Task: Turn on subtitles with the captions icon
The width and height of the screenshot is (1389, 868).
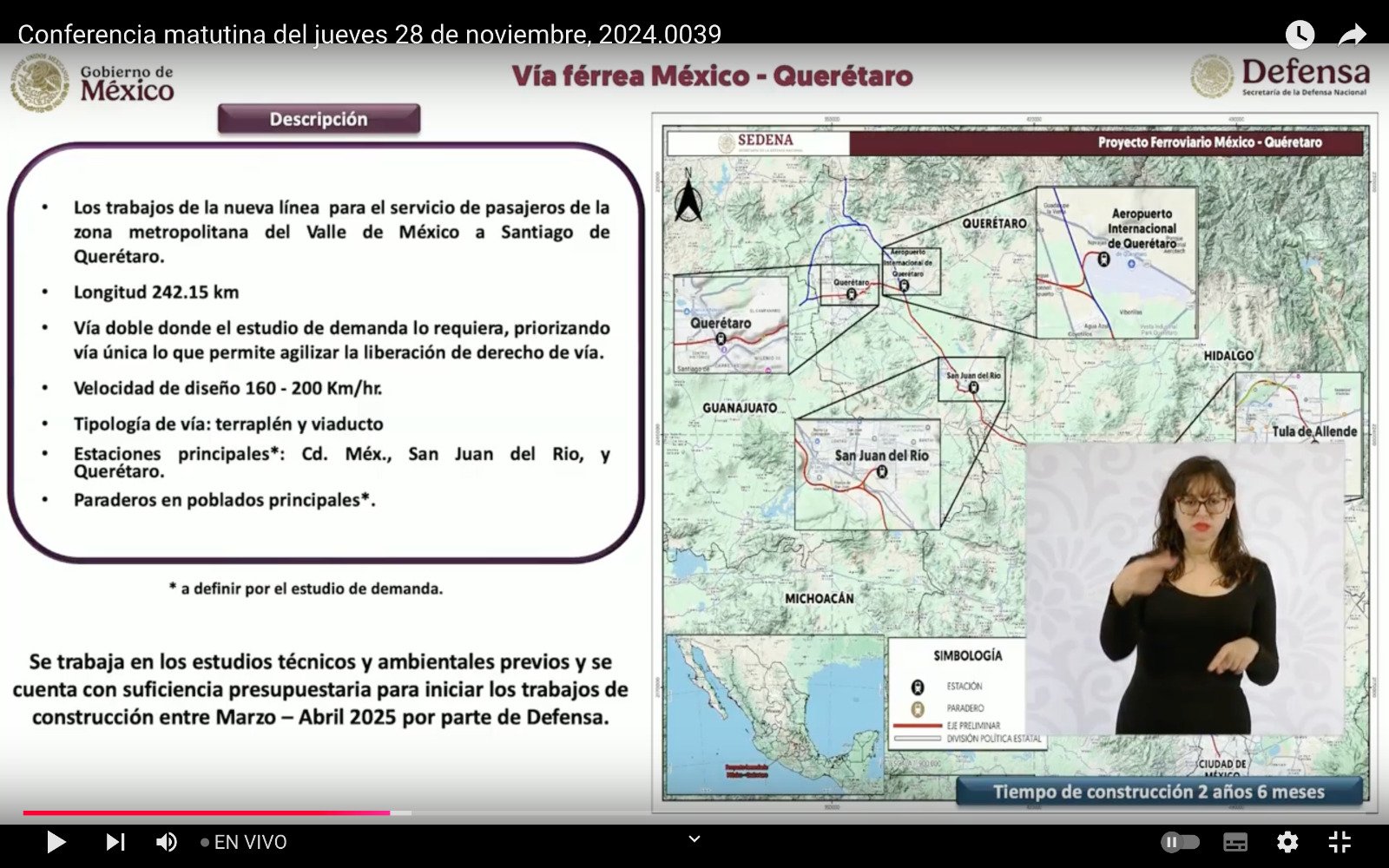Action: [1235, 842]
